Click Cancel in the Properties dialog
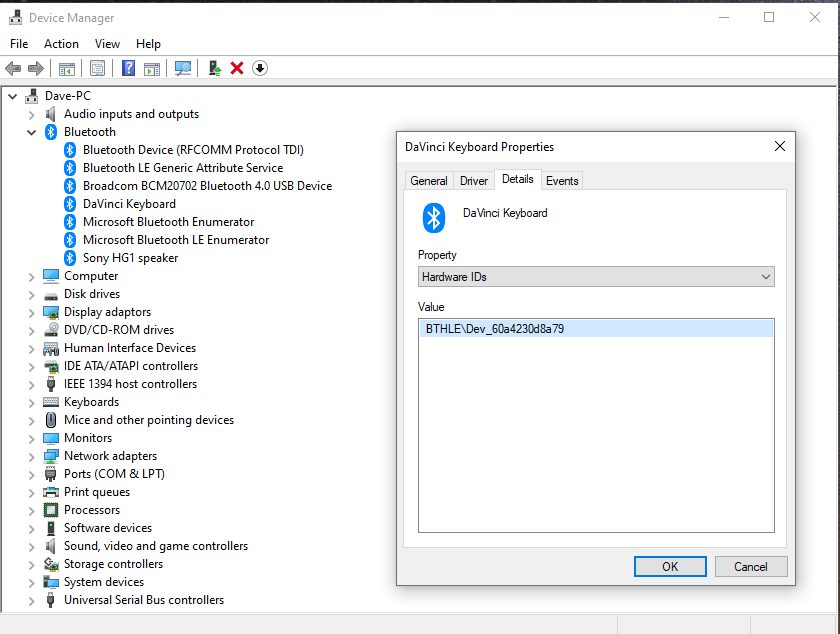This screenshot has height=634, width=840. pos(751,566)
